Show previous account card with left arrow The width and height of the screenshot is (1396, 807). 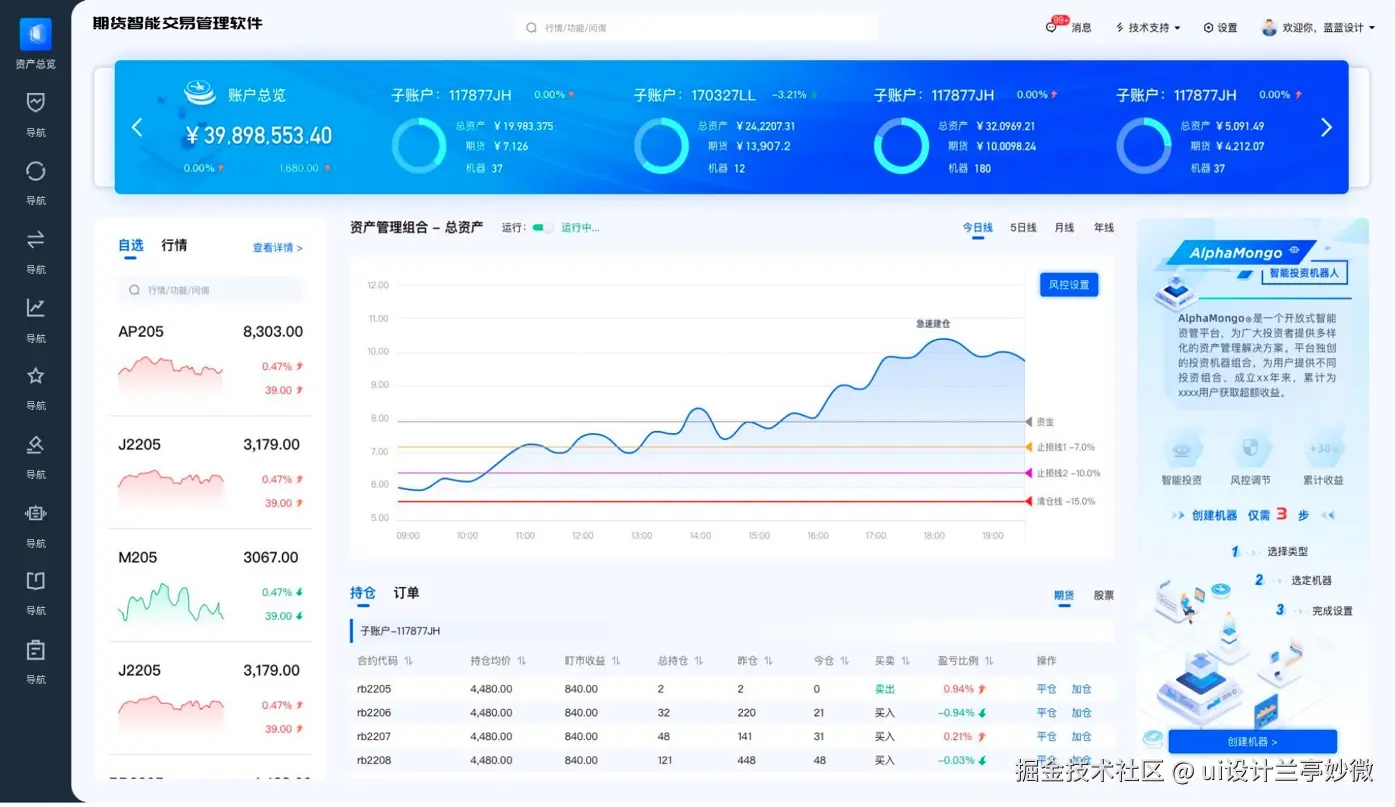(137, 127)
